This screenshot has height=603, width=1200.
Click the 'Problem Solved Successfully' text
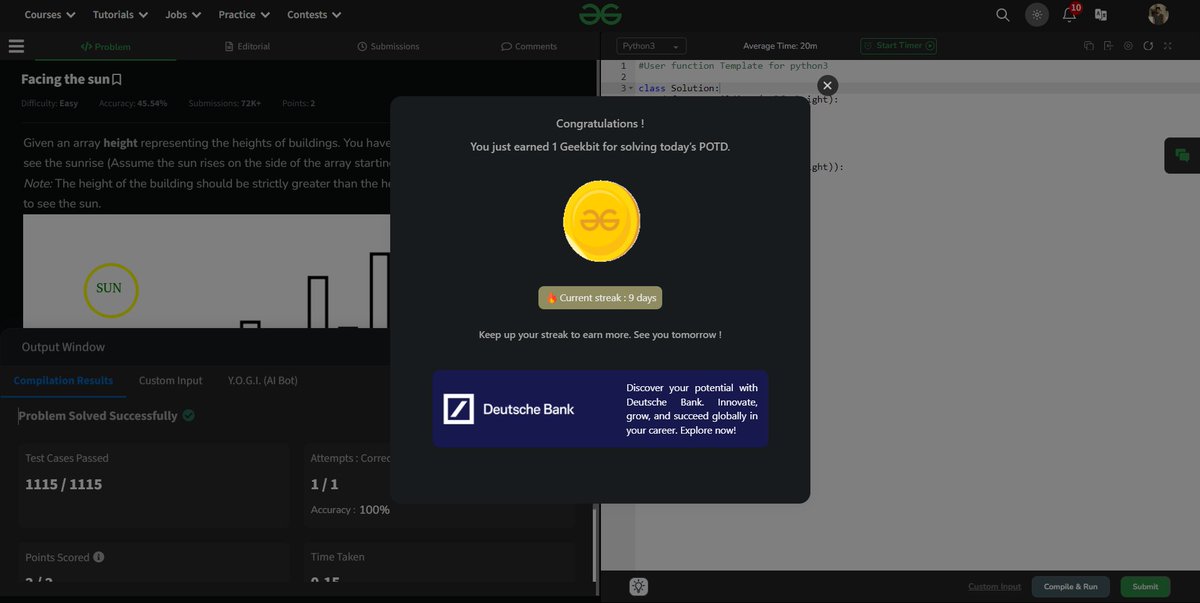click(98, 415)
